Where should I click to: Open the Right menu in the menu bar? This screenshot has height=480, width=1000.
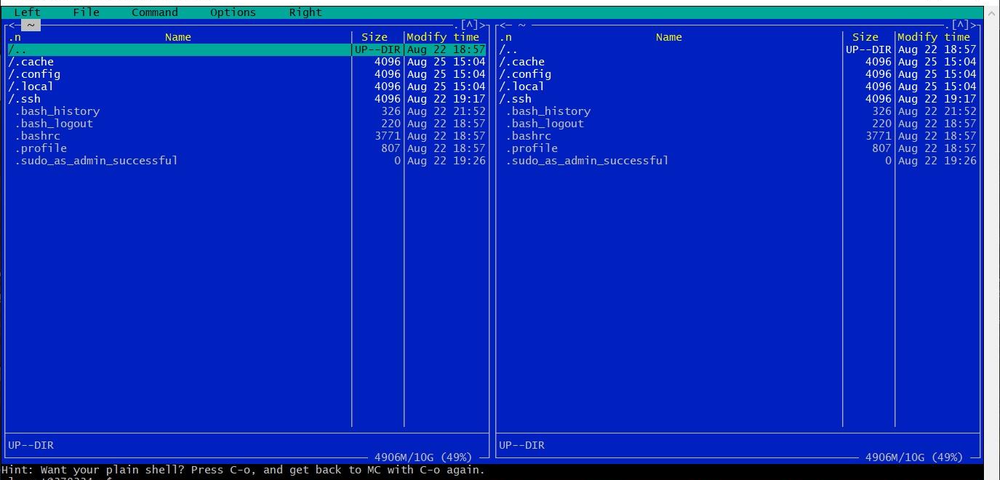point(305,12)
